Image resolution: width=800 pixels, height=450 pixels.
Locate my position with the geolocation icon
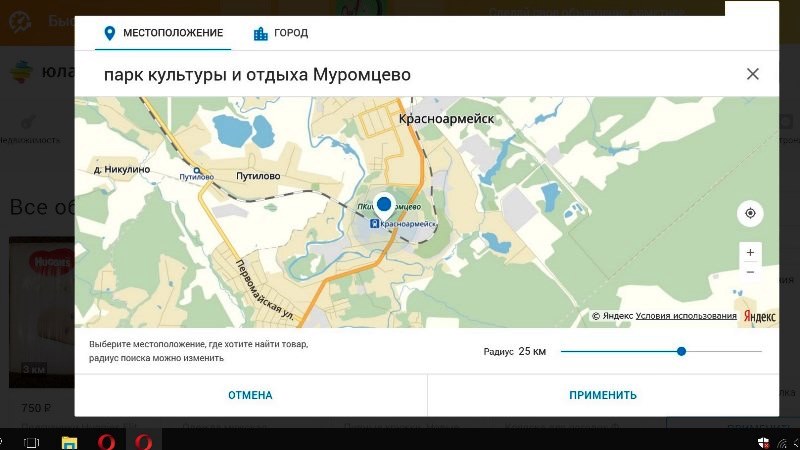(x=750, y=213)
